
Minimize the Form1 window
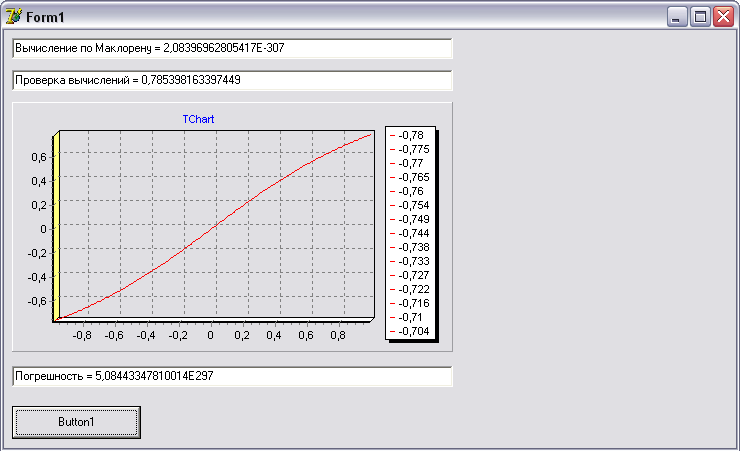point(678,16)
